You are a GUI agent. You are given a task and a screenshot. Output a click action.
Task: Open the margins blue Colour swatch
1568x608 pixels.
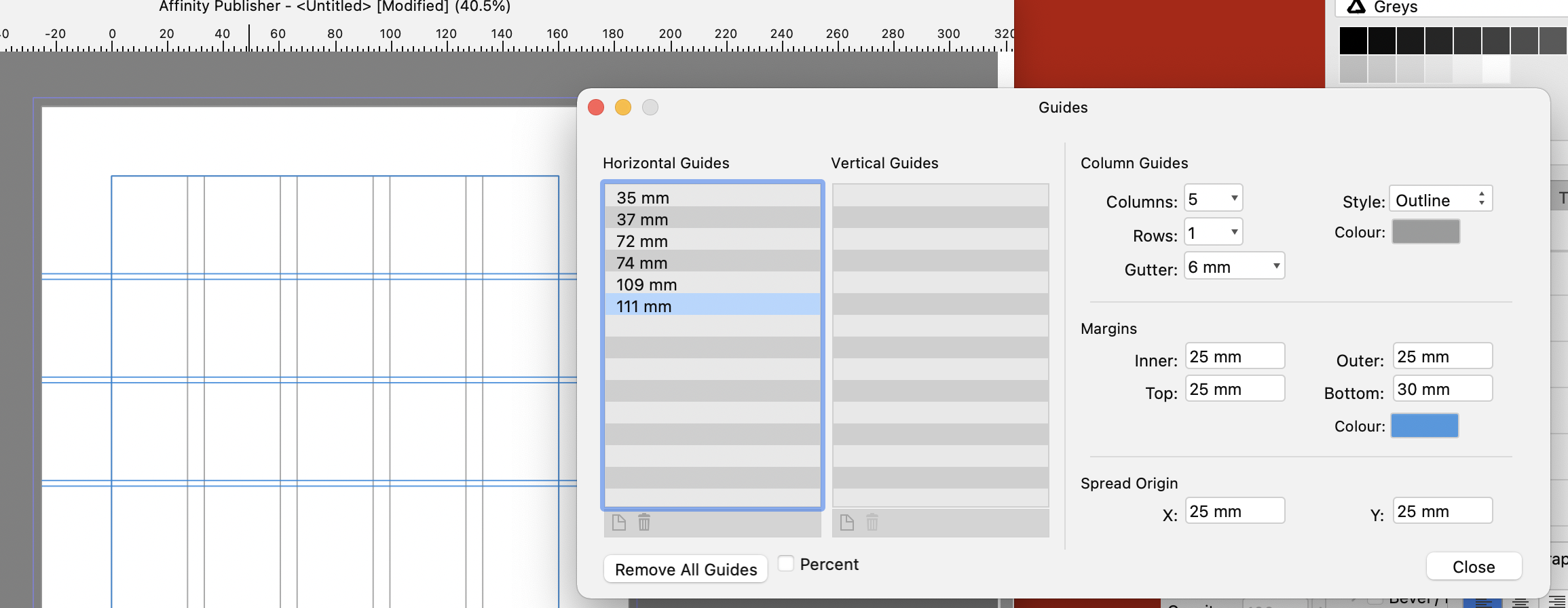tap(1424, 425)
